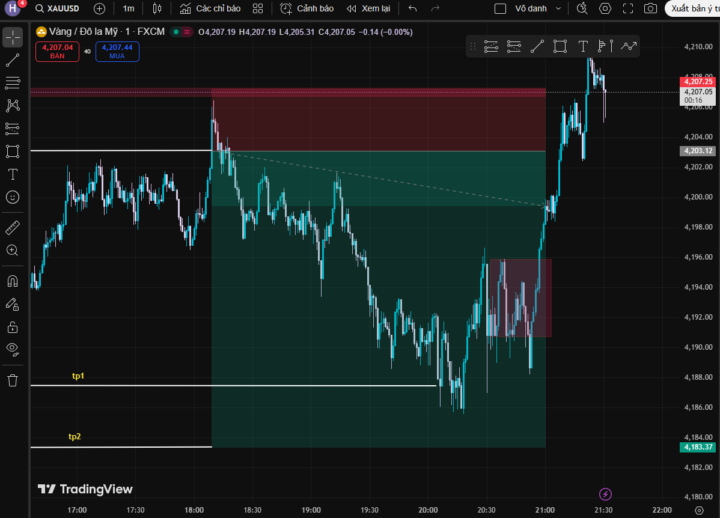Viewport: 720px width, 518px height.
Task: Open indicator templates grid icon
Action: pyautogui.click(x=258, y=9)
